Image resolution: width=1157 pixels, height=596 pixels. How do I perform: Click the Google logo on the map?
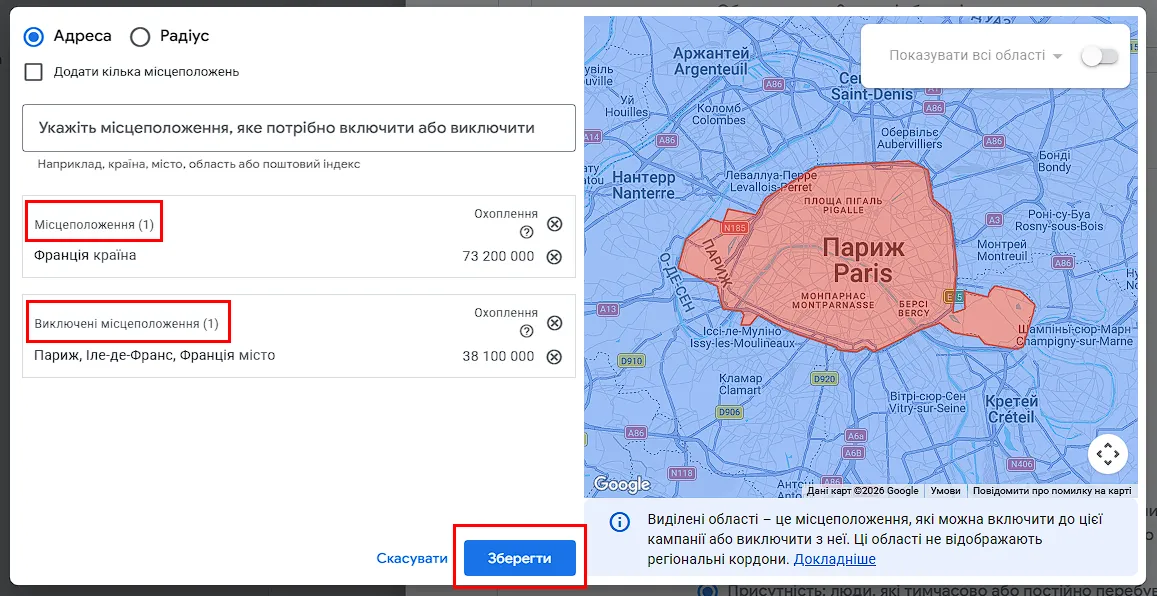point(622,484)
